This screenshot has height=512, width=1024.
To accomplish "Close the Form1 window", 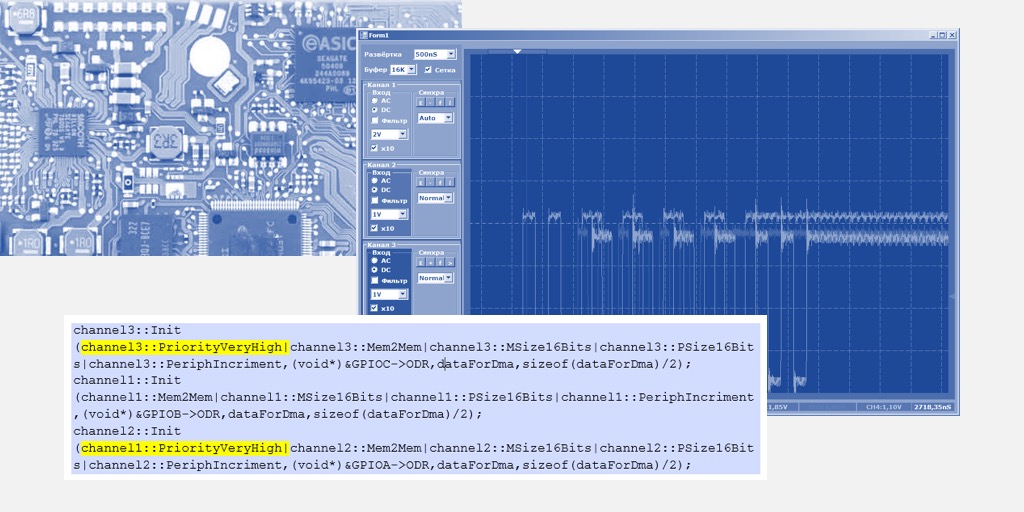I will [952, 35].
